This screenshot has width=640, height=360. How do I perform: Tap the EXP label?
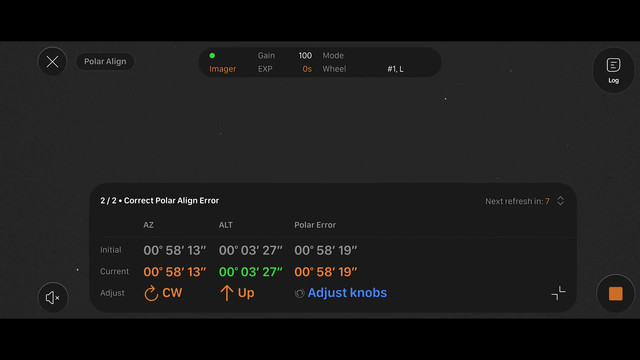pos(265,69)
